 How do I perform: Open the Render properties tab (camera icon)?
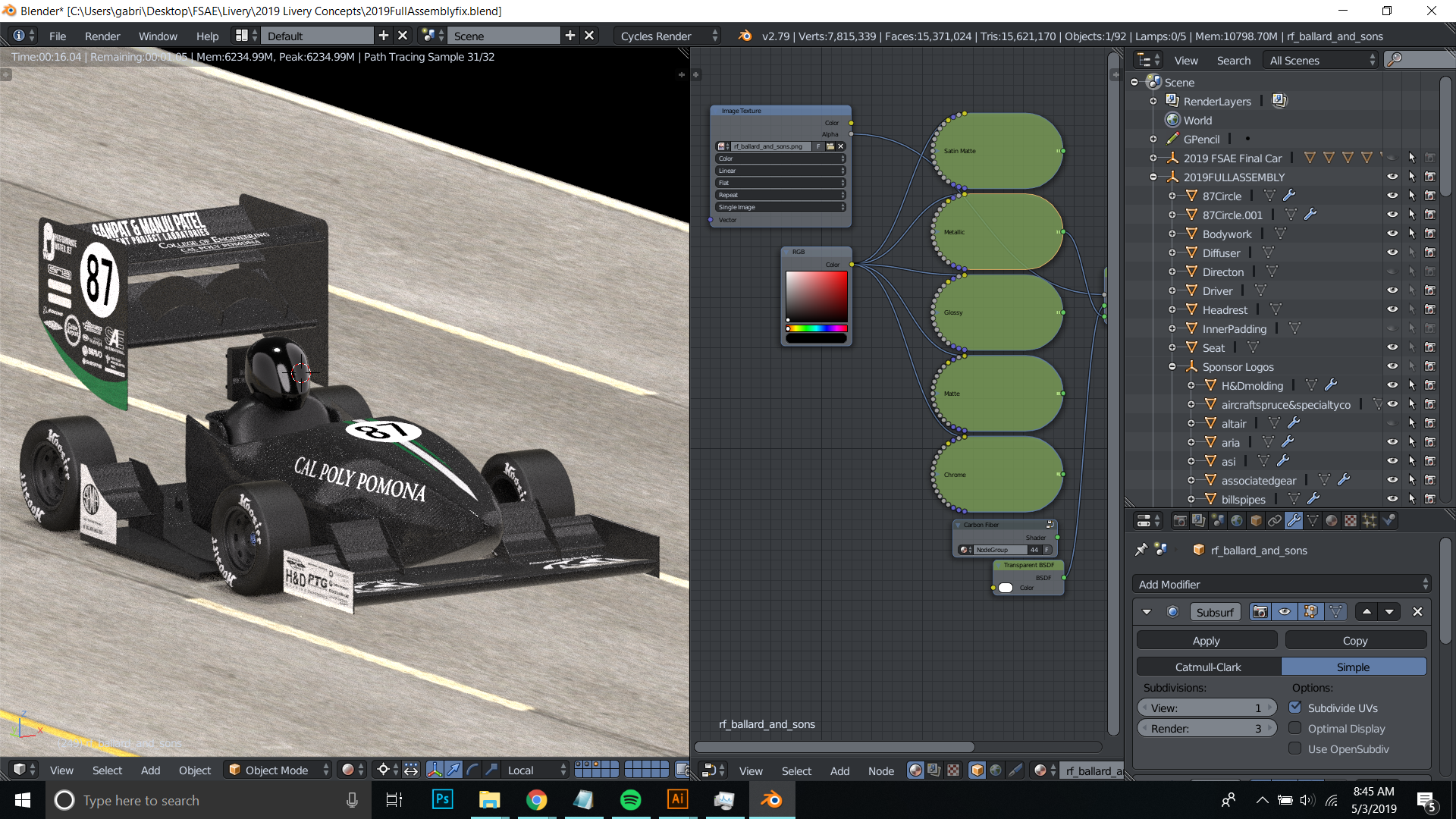(x=1180, y=521)
